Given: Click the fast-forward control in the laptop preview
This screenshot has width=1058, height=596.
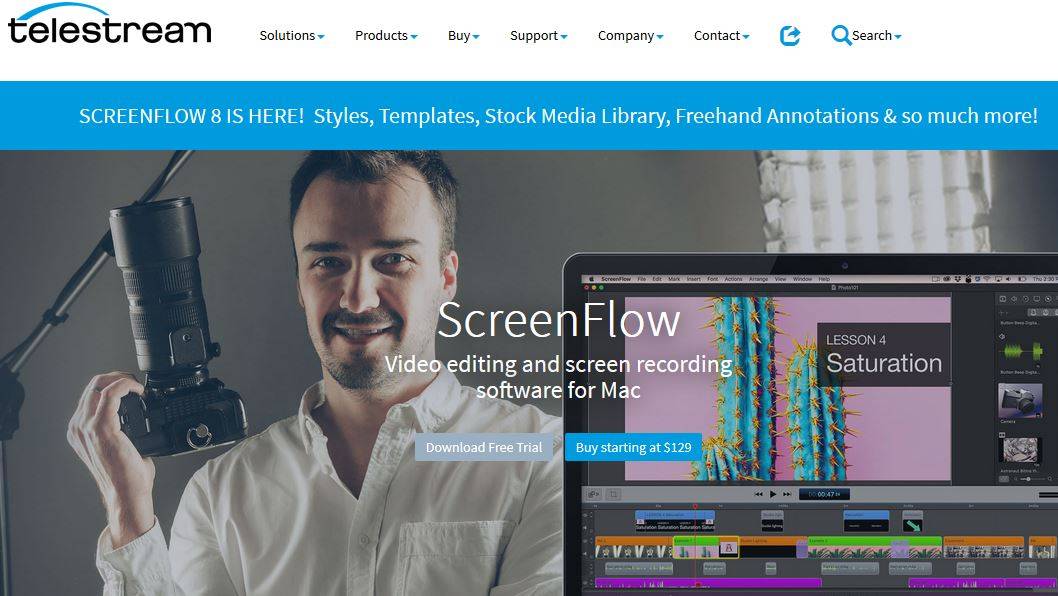Looking at the screenshot, I should pyautogui.click(x=787, y=494).
